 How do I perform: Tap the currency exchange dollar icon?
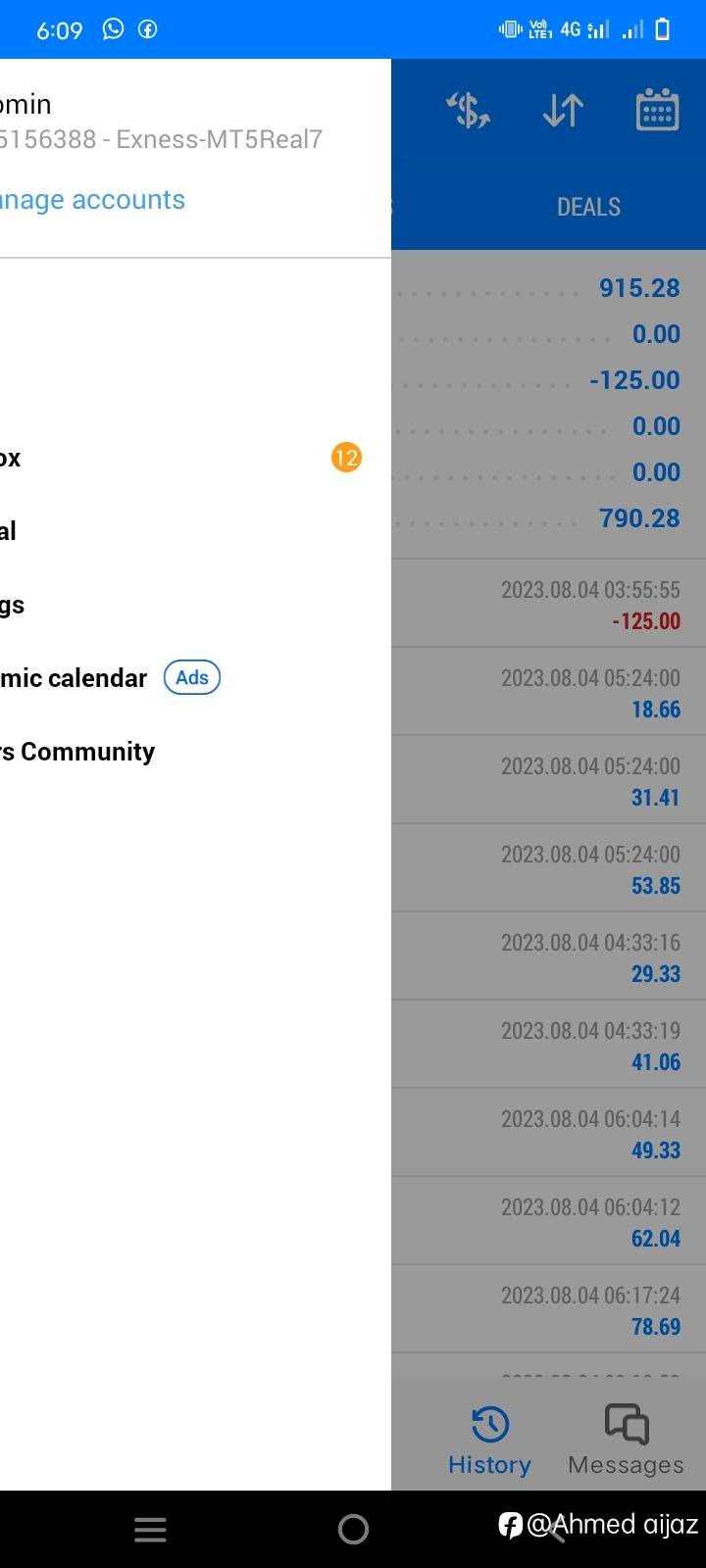click(x=468, y=111)
